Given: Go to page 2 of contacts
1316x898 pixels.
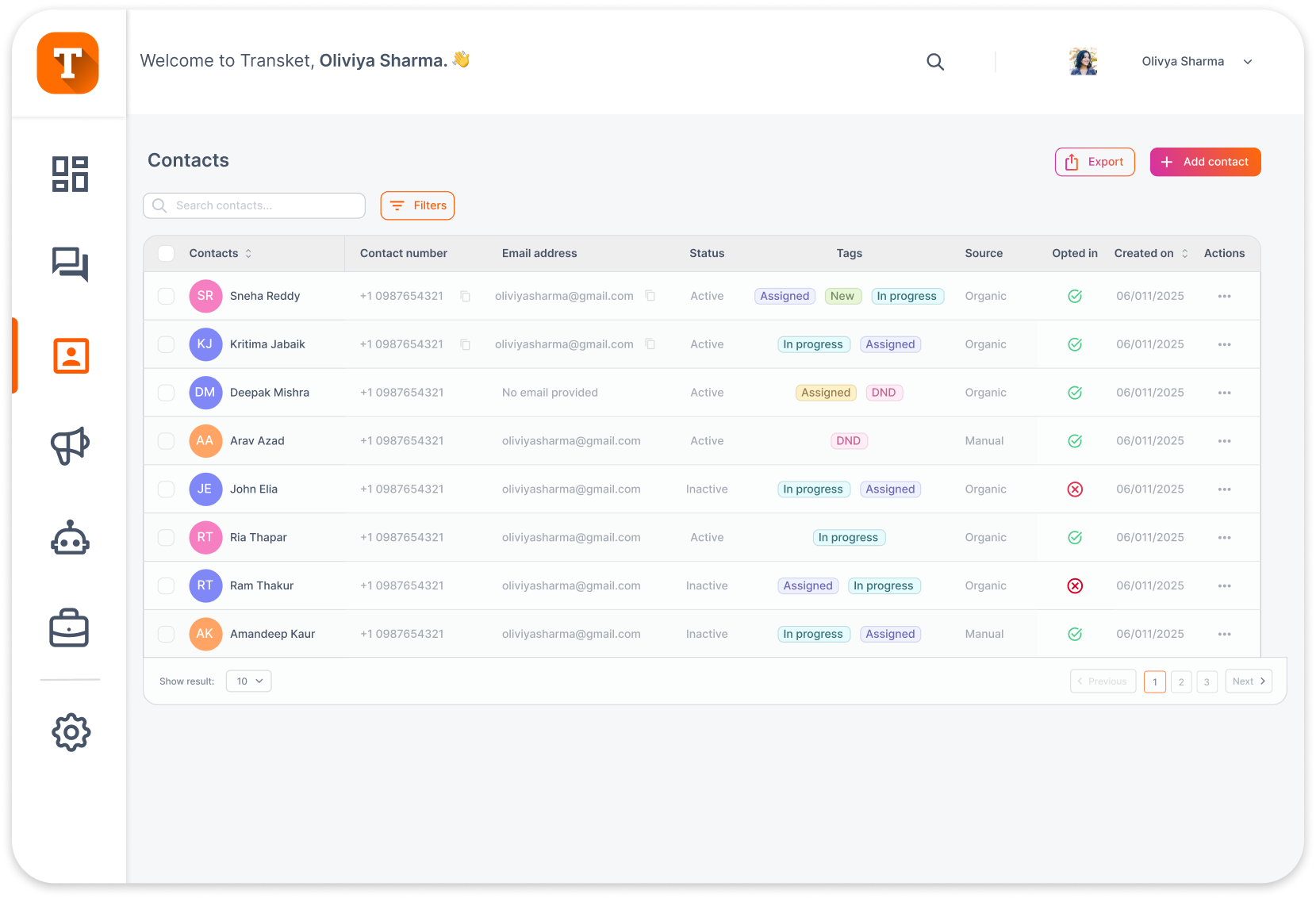Looking at the screenshot, I should coord(1181,681).
